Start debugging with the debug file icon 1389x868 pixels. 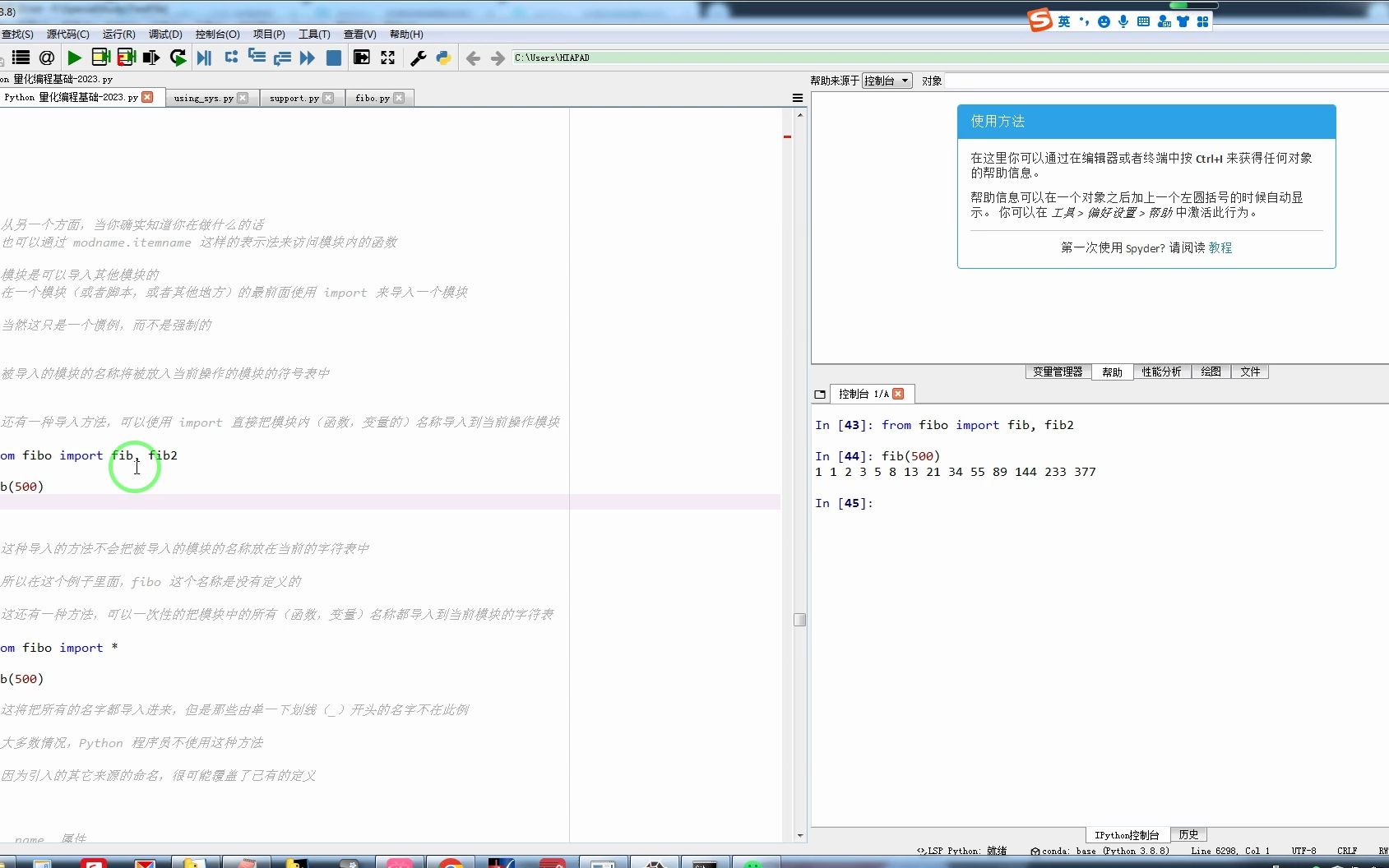pos(205,58)
